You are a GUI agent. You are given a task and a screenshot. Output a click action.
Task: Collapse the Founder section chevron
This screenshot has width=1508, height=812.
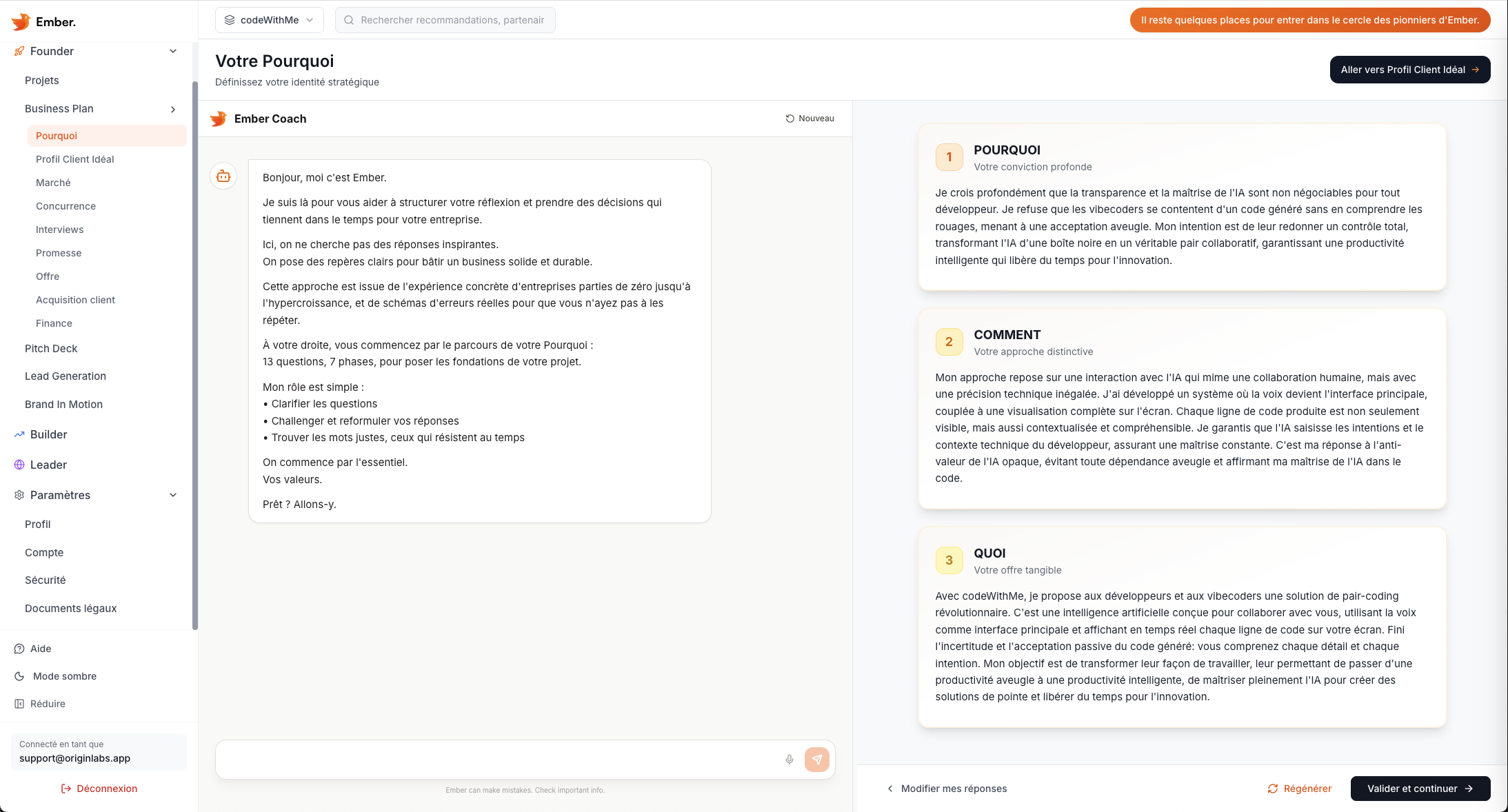(x=172, y=51)
